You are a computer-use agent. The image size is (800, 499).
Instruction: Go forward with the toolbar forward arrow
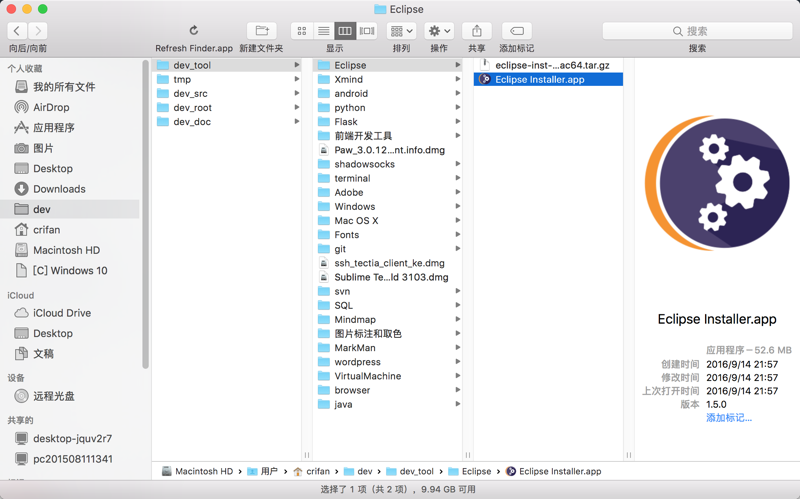click(38, 31)
